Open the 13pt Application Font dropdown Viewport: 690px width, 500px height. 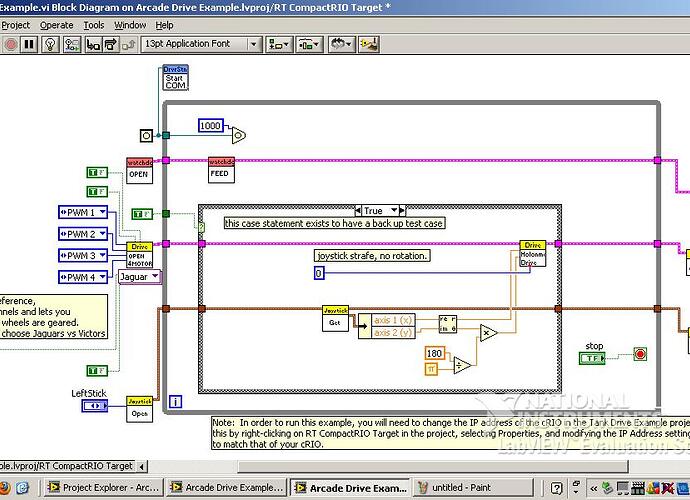[x=201, y=44]
